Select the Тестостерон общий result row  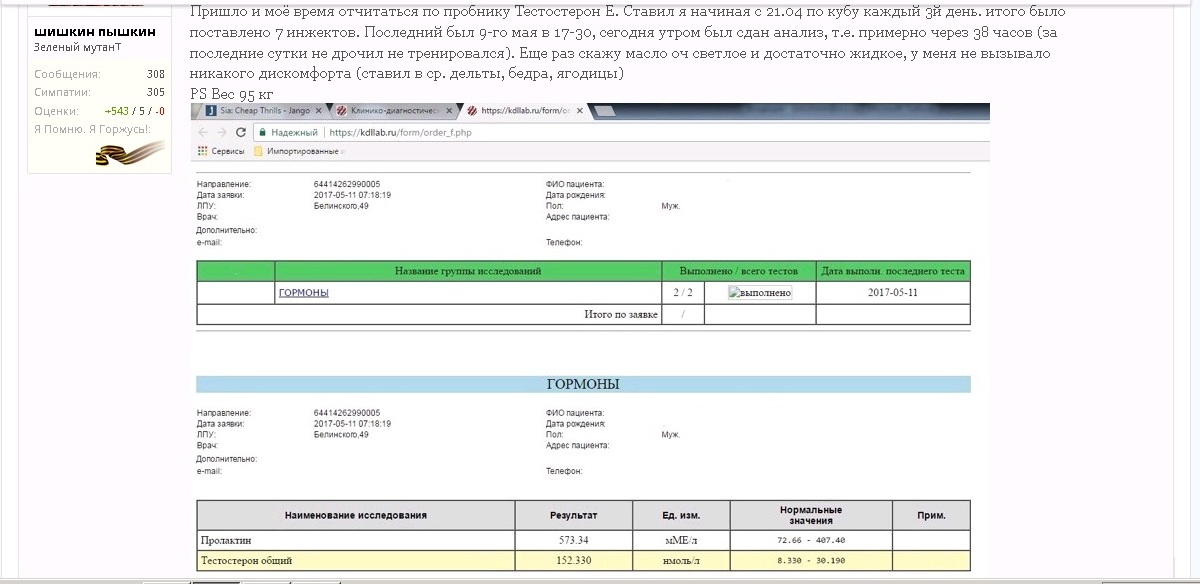[x=582, y=561]
